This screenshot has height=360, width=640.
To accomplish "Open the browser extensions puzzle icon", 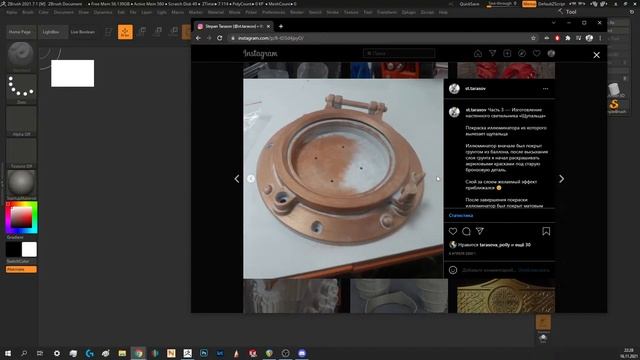I will (568, 38).
